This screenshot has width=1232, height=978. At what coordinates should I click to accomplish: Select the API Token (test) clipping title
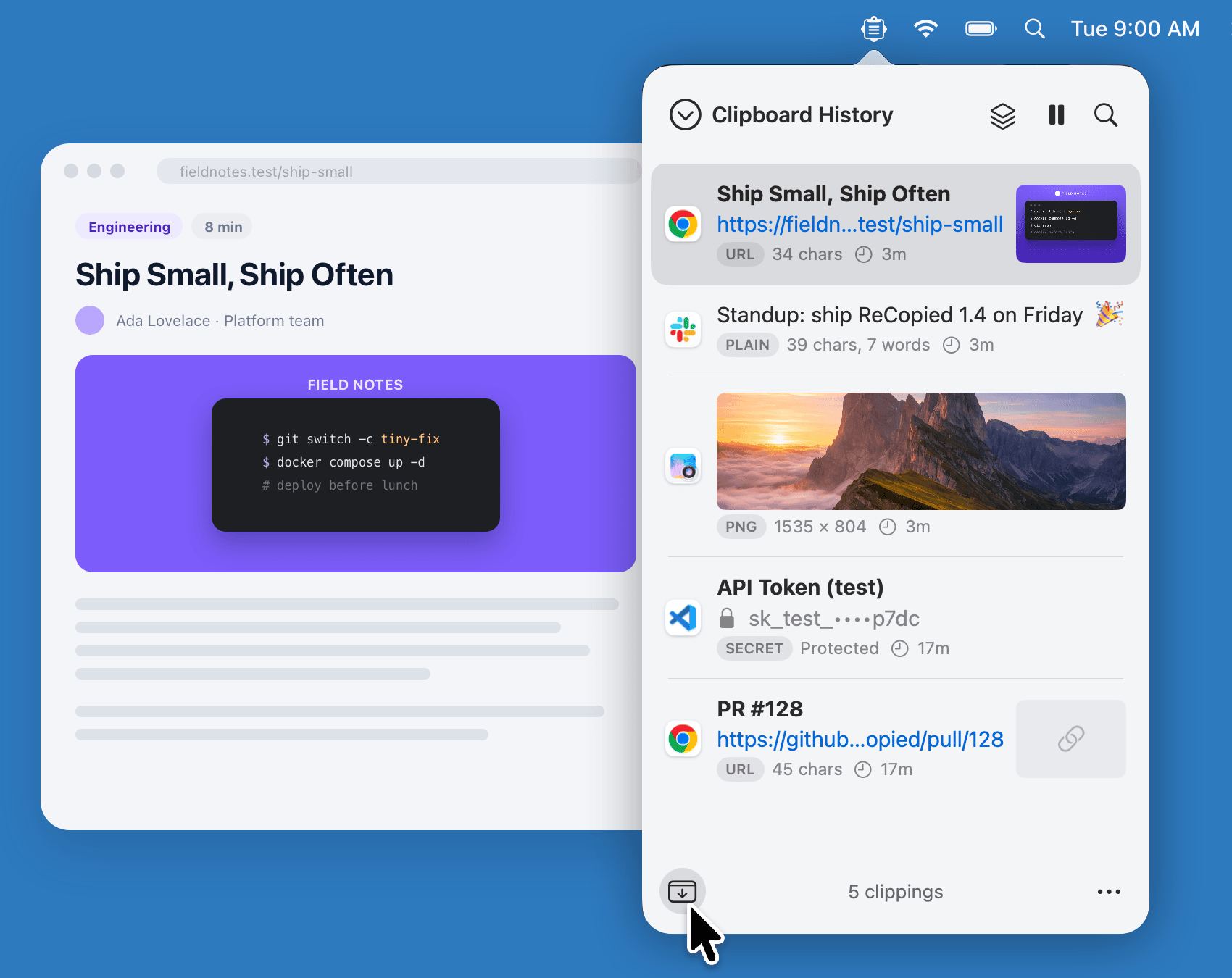point(800,588)
